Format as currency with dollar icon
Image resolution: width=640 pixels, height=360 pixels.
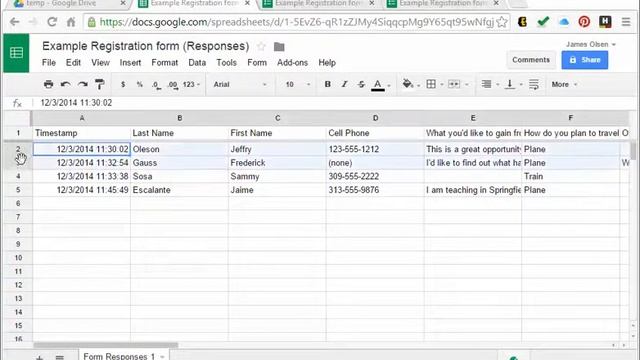coord(123,84)
